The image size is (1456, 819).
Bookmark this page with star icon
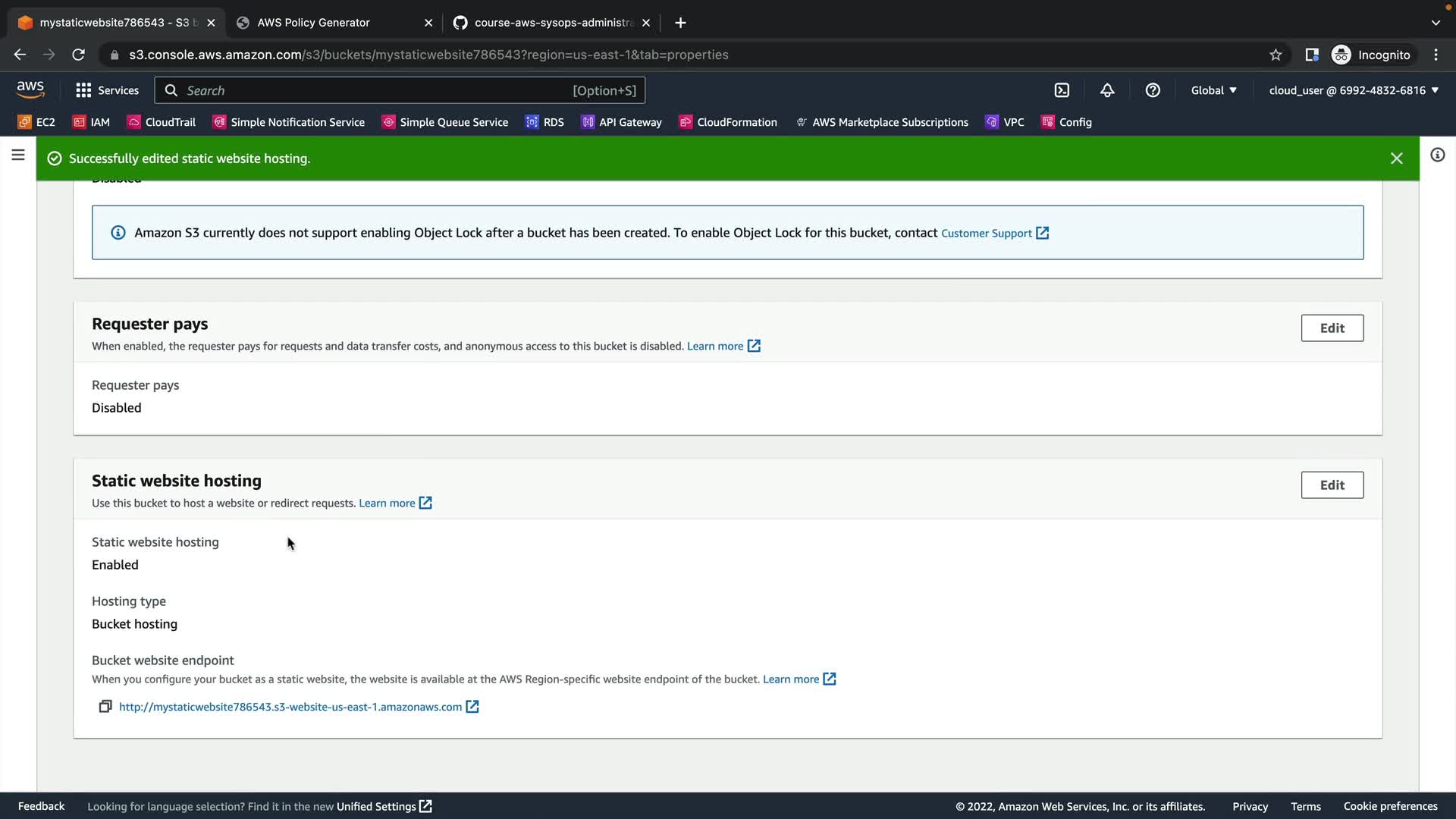[1276, 55]
